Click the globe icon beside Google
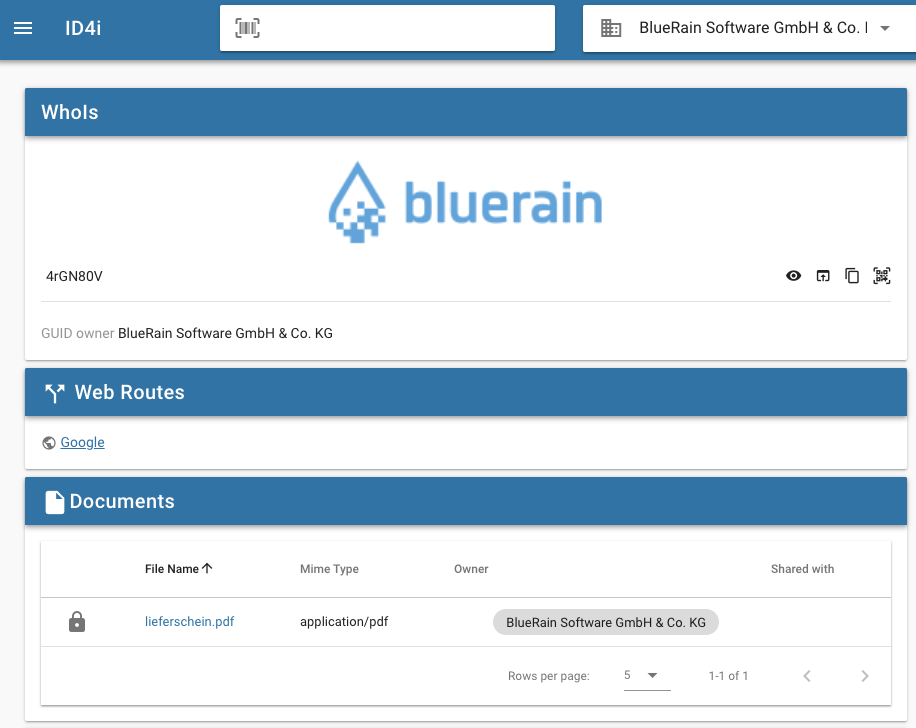The image size is (916, 728). coord(49,443)
